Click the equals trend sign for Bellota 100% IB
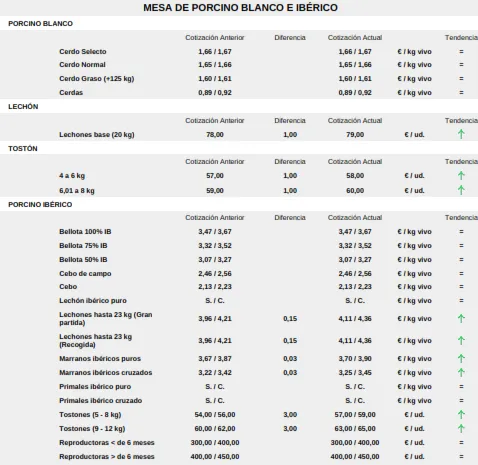 point(461,232)
